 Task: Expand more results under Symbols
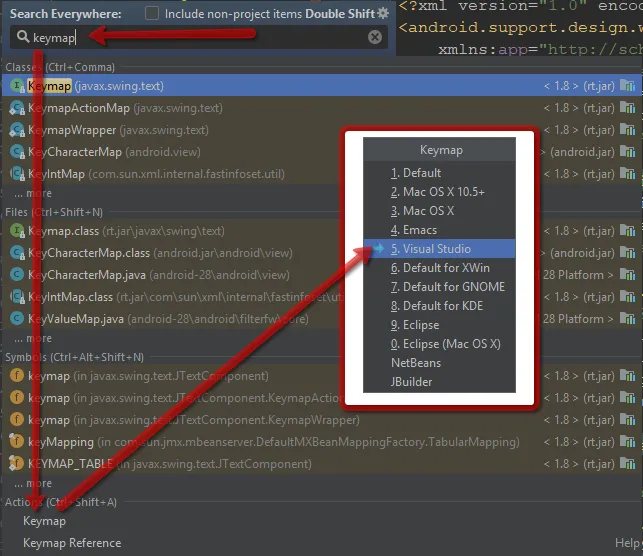[x=33, y=483]
